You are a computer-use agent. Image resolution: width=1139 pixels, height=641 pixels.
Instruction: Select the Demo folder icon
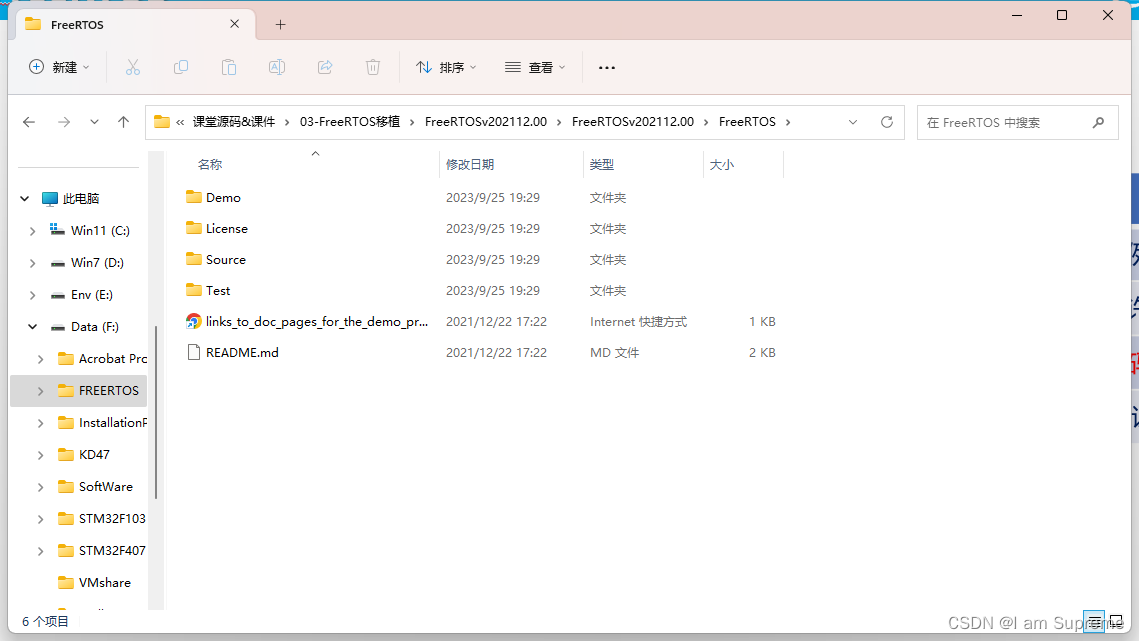(193, 197)
